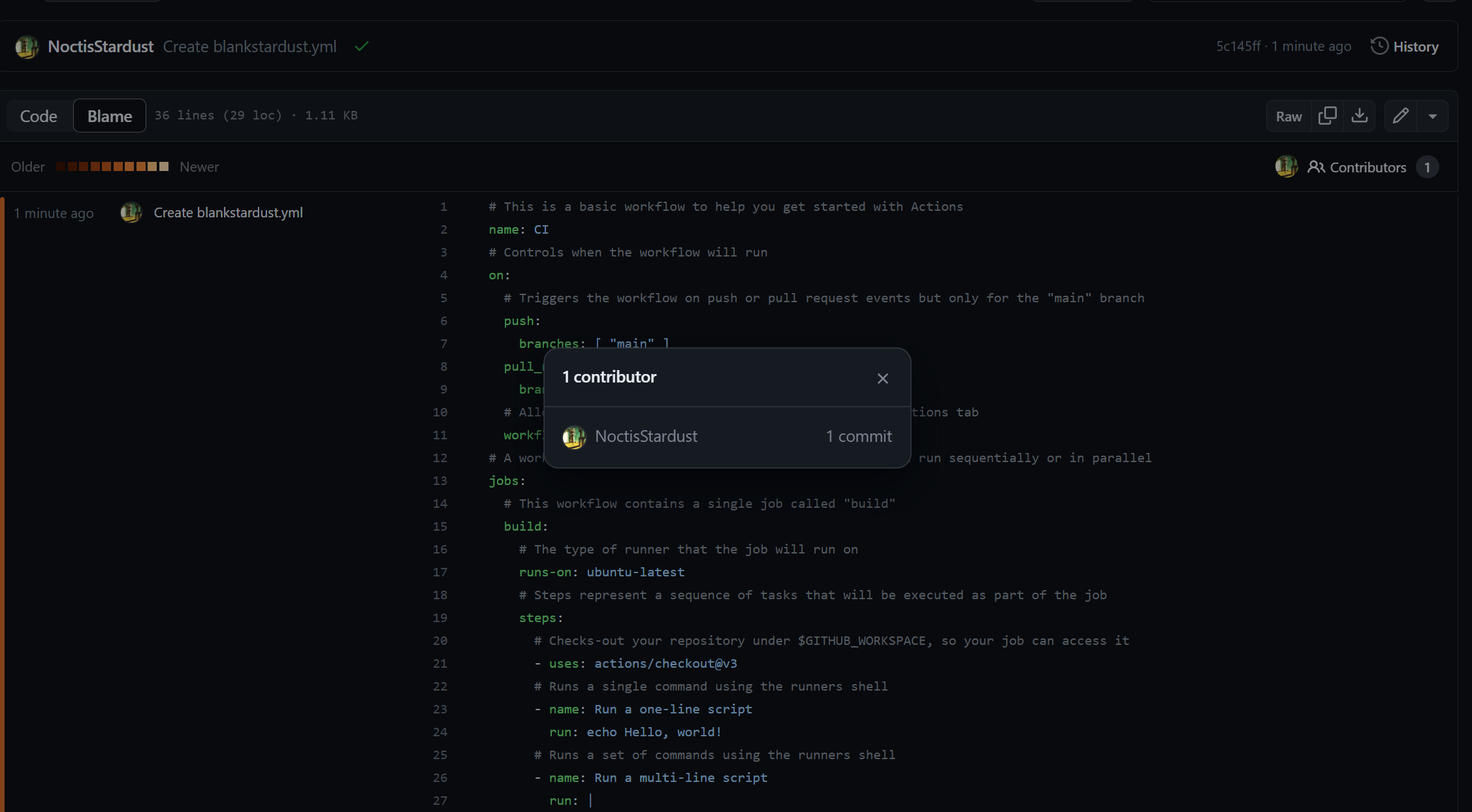Click the pencil edit file icon
Image resolution: width=1472 pixels, height=812 pixels.
(1400, 116)
